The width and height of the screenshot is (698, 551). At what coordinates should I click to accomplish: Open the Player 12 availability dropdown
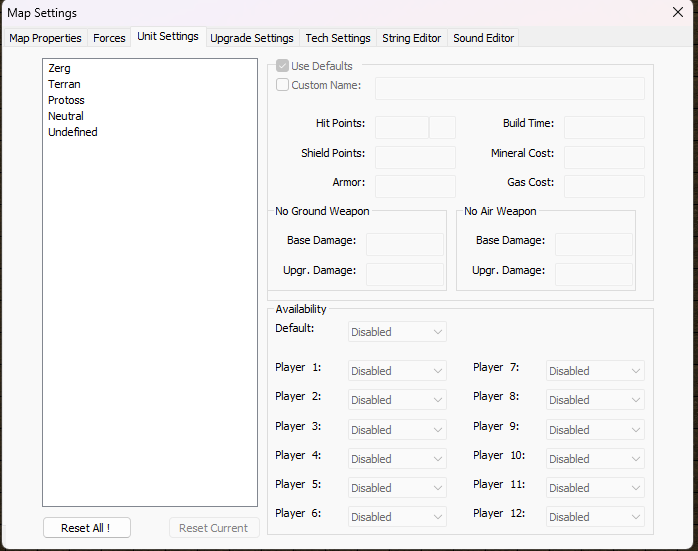point(595,517)
